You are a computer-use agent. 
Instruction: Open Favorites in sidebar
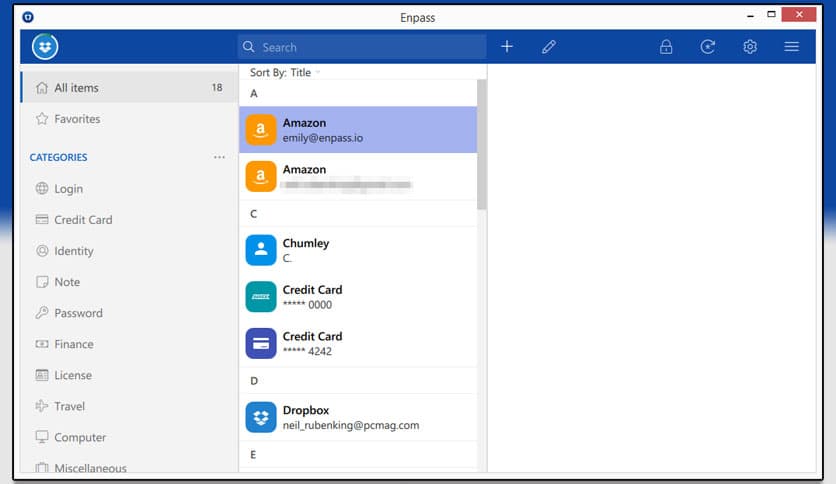(129, 119)
